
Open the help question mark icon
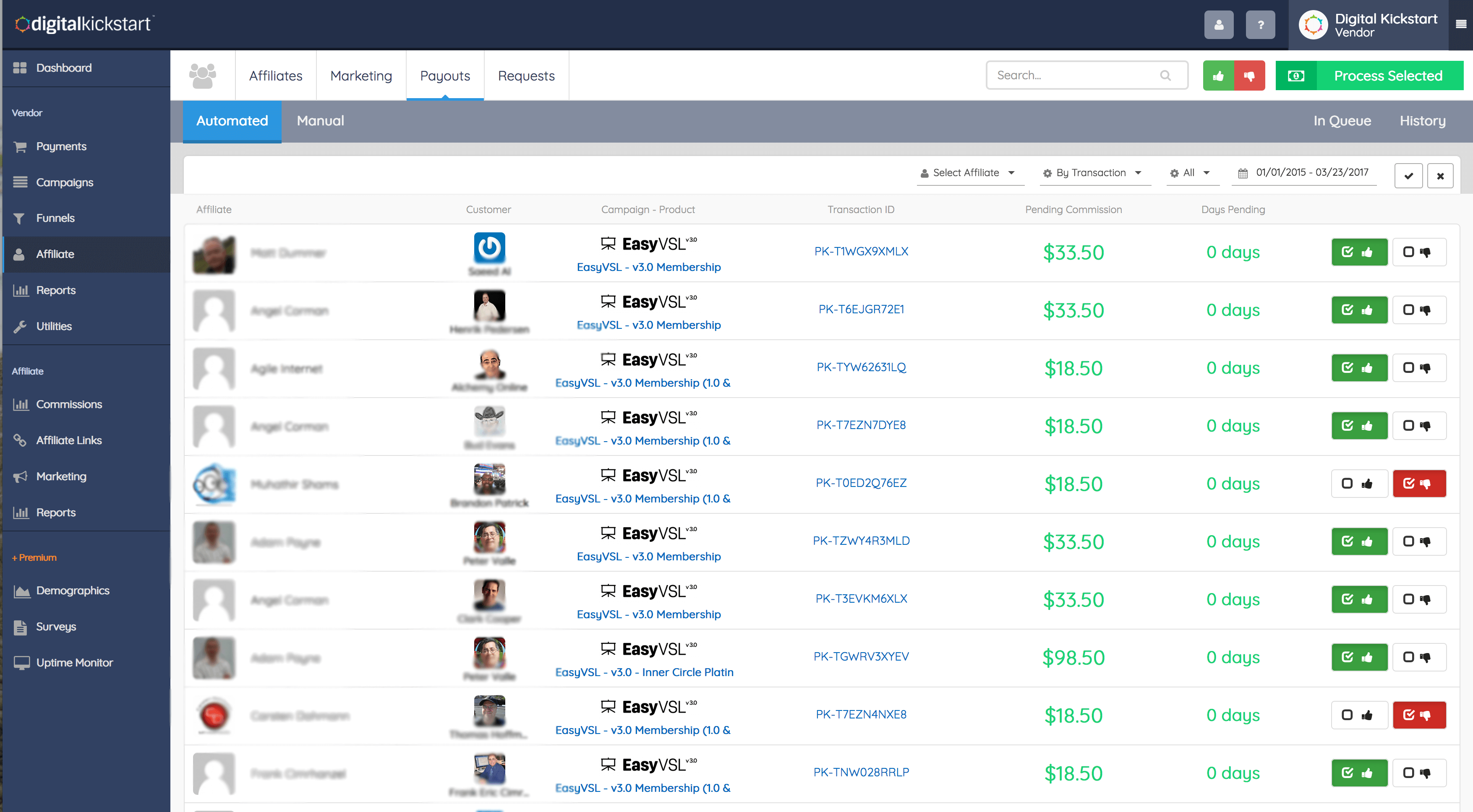(x=1260, y=25)
